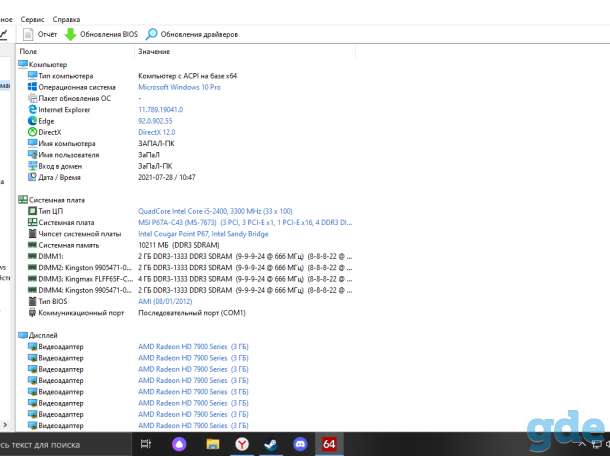Open the Microsoft Windows 10 Pro link
The image size is (610, 456).
point(179,87)
